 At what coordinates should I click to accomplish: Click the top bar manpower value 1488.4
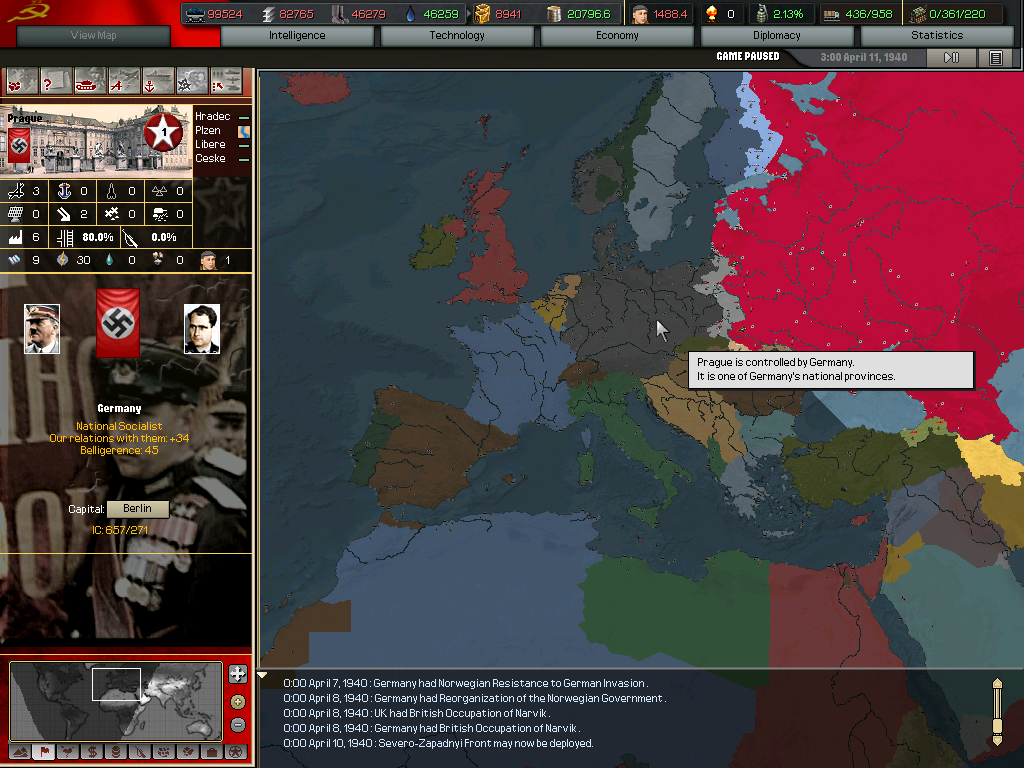tap(670, 14)
